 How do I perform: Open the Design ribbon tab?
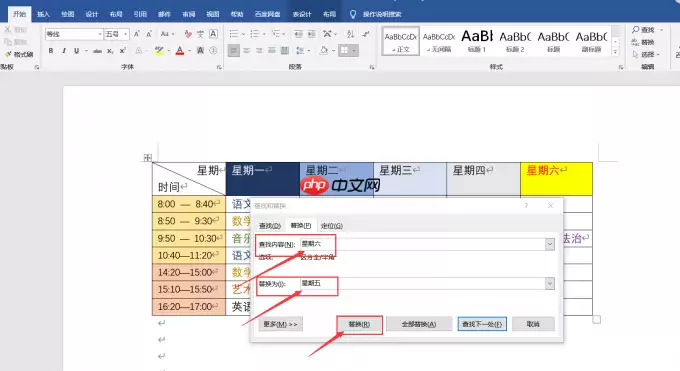(92, 14)
